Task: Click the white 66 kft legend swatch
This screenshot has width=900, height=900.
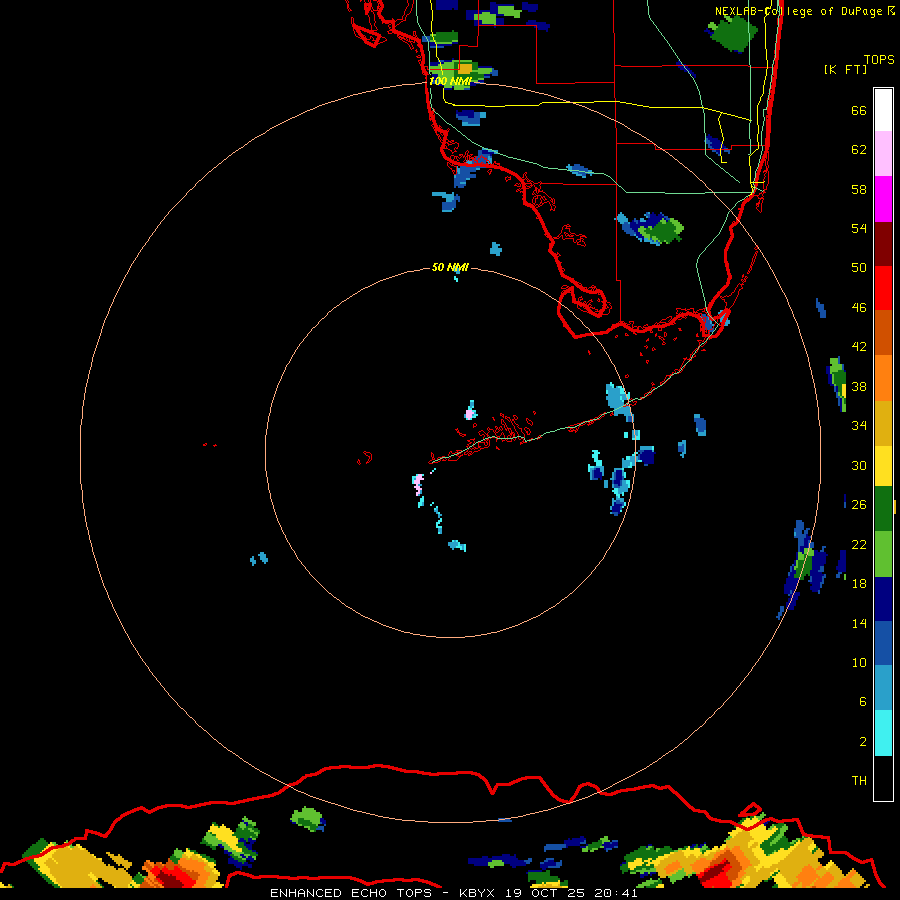Action: (883, 110)
